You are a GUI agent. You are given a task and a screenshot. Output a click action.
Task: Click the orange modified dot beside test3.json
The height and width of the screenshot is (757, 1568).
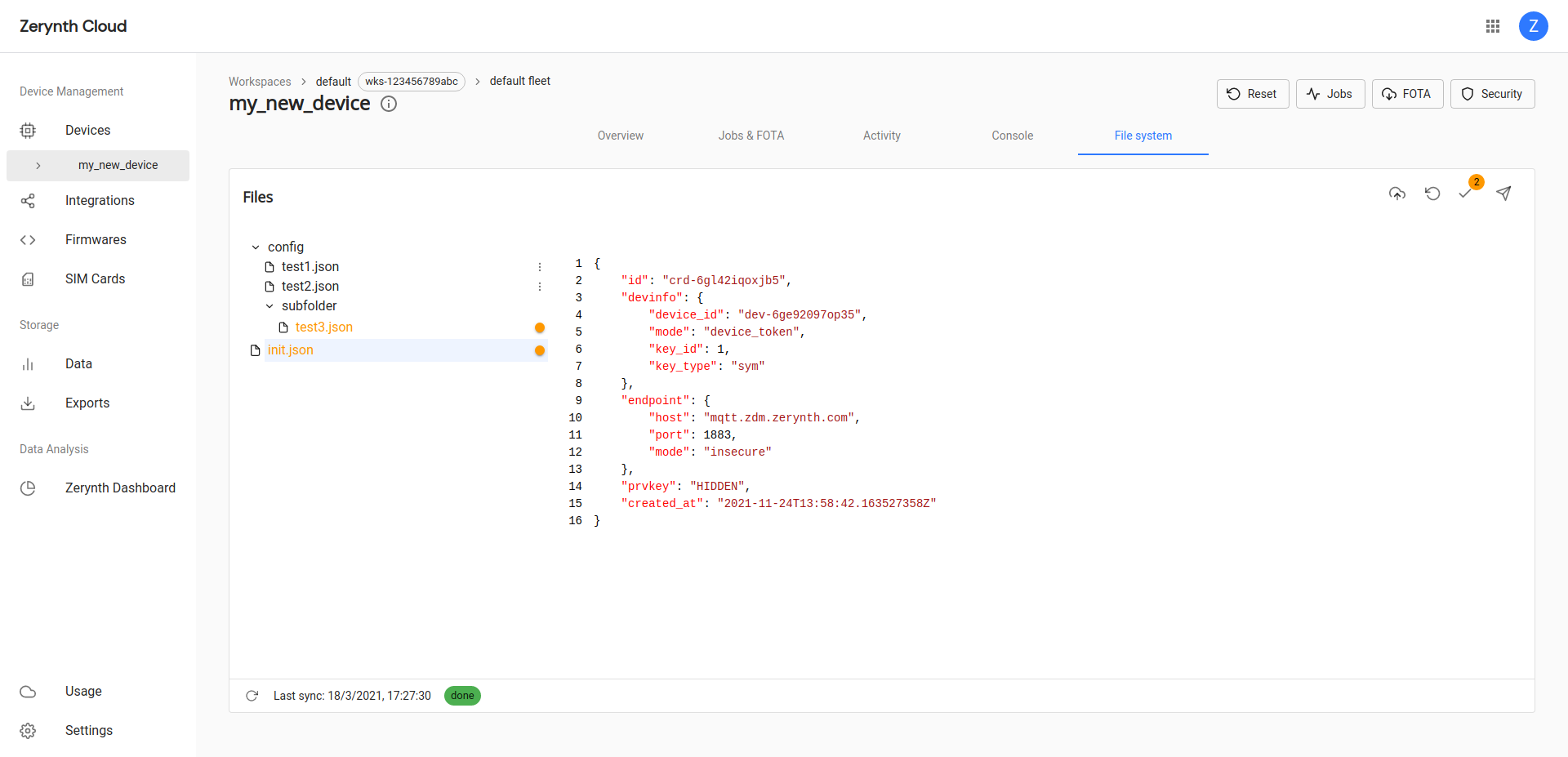point(540,327)
